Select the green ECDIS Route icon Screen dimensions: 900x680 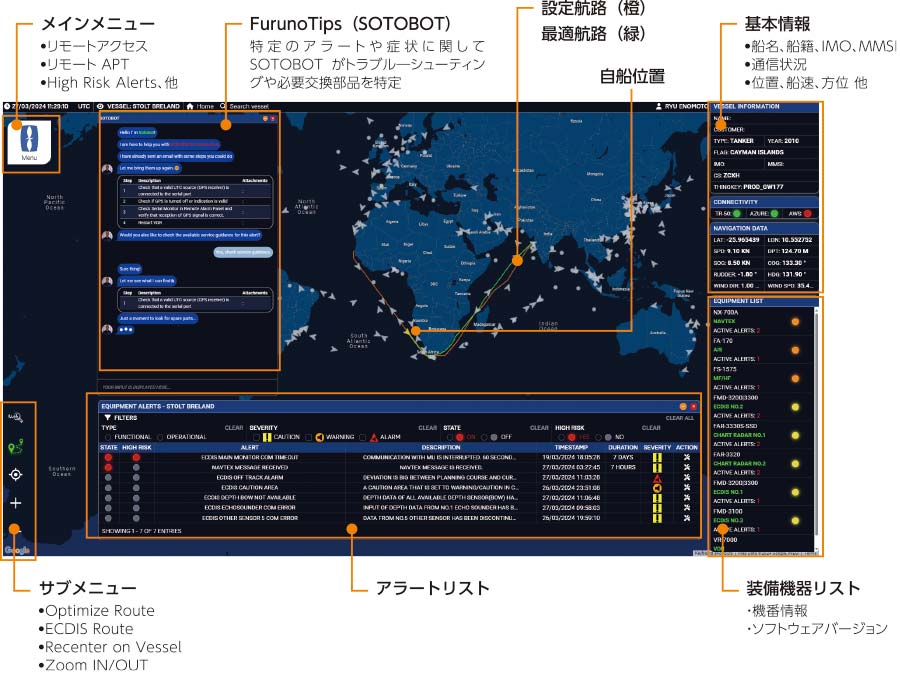click(x=15, y=446)
